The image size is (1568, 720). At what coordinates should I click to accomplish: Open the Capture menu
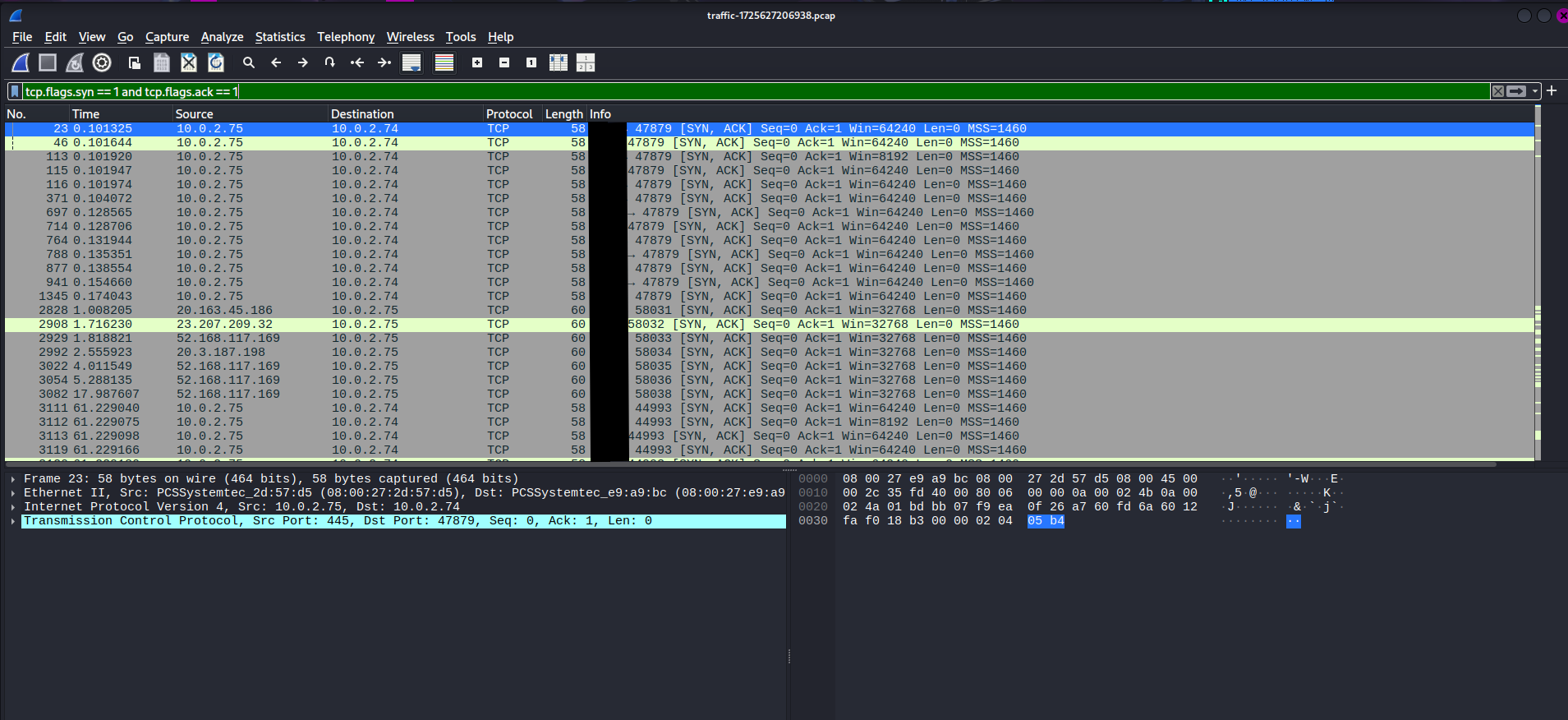(x=167, y=37)
